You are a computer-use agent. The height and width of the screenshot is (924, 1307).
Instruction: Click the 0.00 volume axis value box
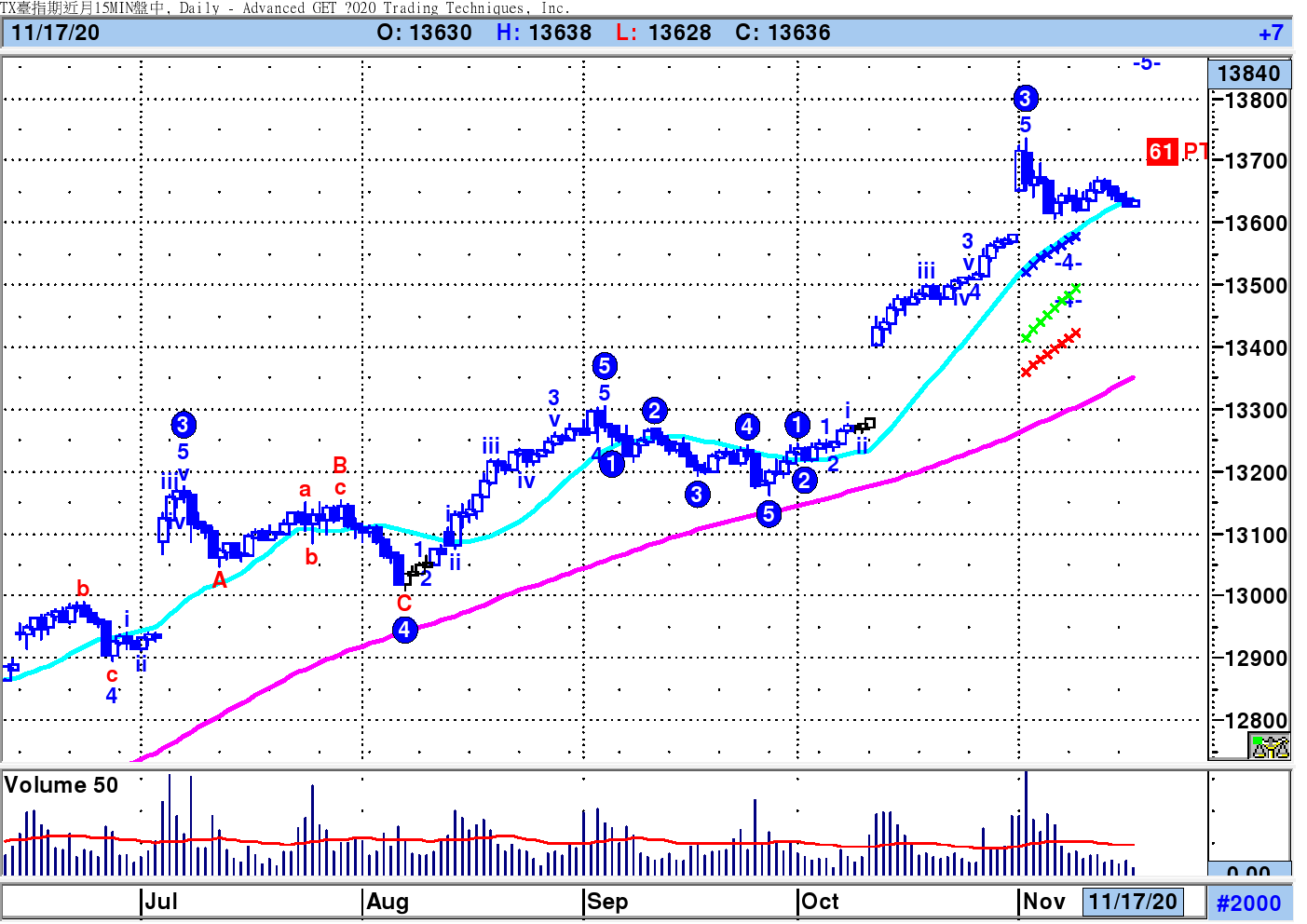[1248, 870]
